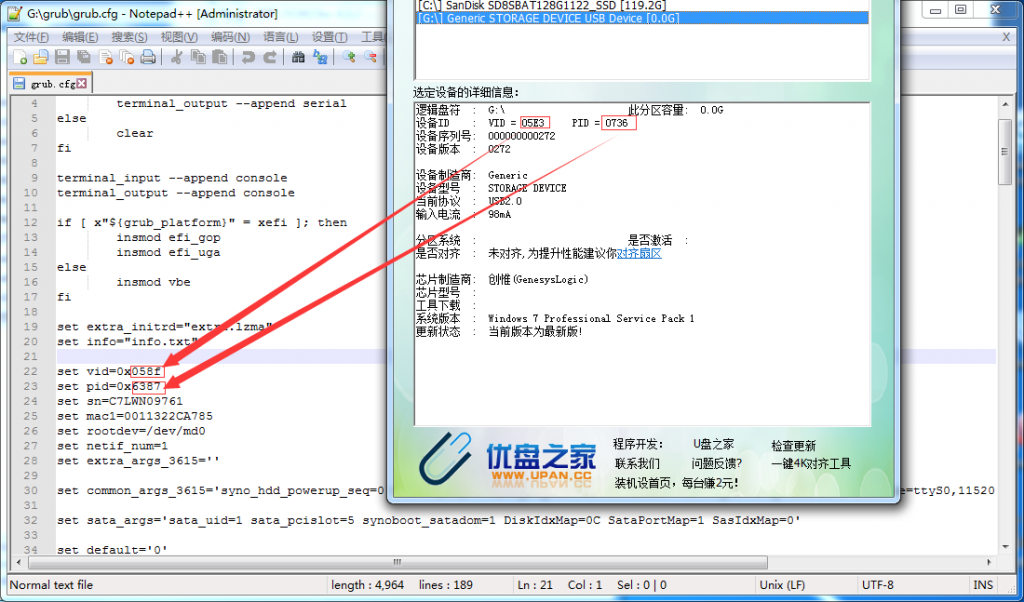The width and height of the screenshot is (1024, 602).
Task: Open the 编码(N) menu
Action: coord(230,37)
